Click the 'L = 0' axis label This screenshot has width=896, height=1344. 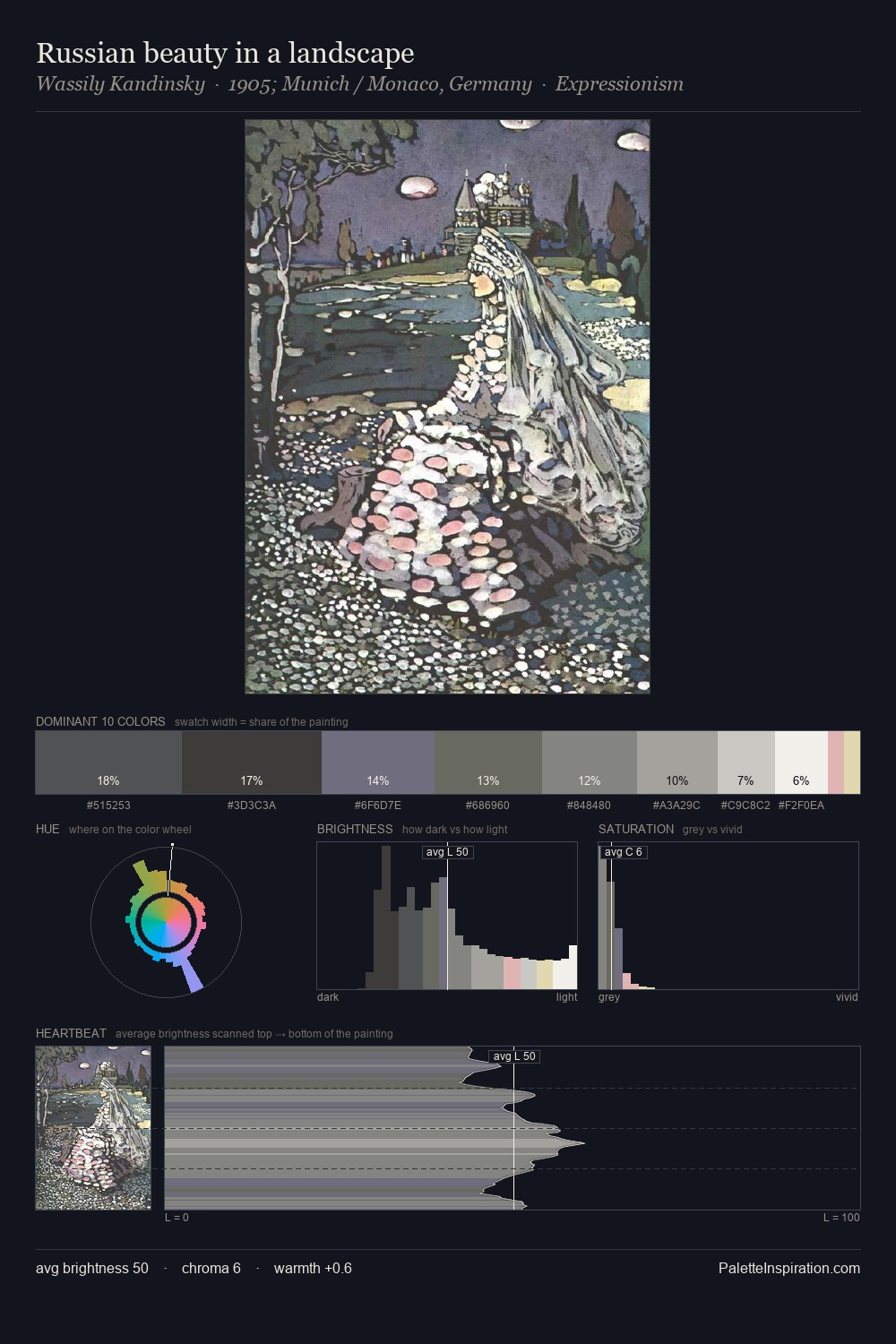click(177, 1218)
